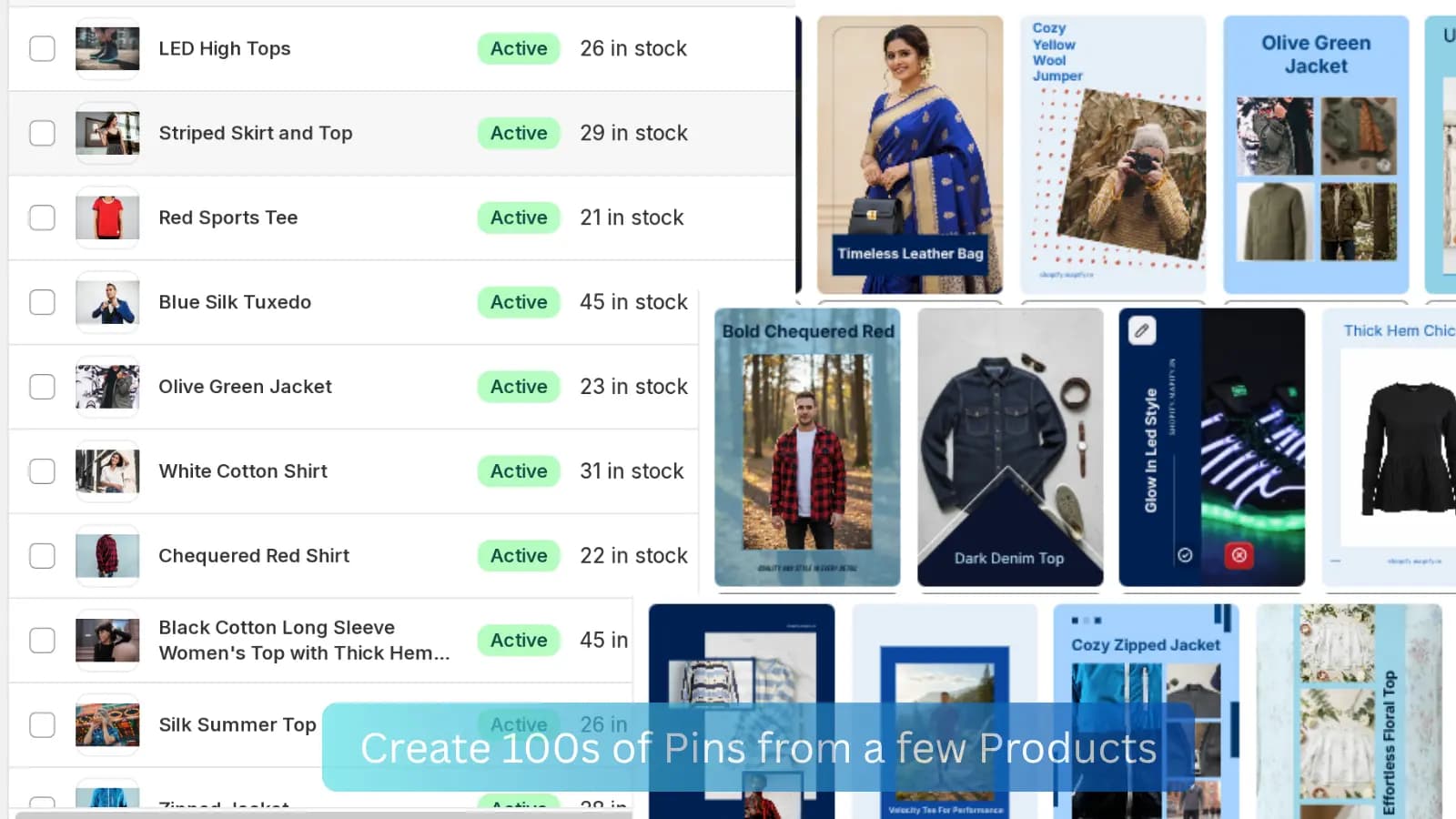Open Chequered Red Shirt product name
This screenshot has height=819, width=1456.
[254, 556]
